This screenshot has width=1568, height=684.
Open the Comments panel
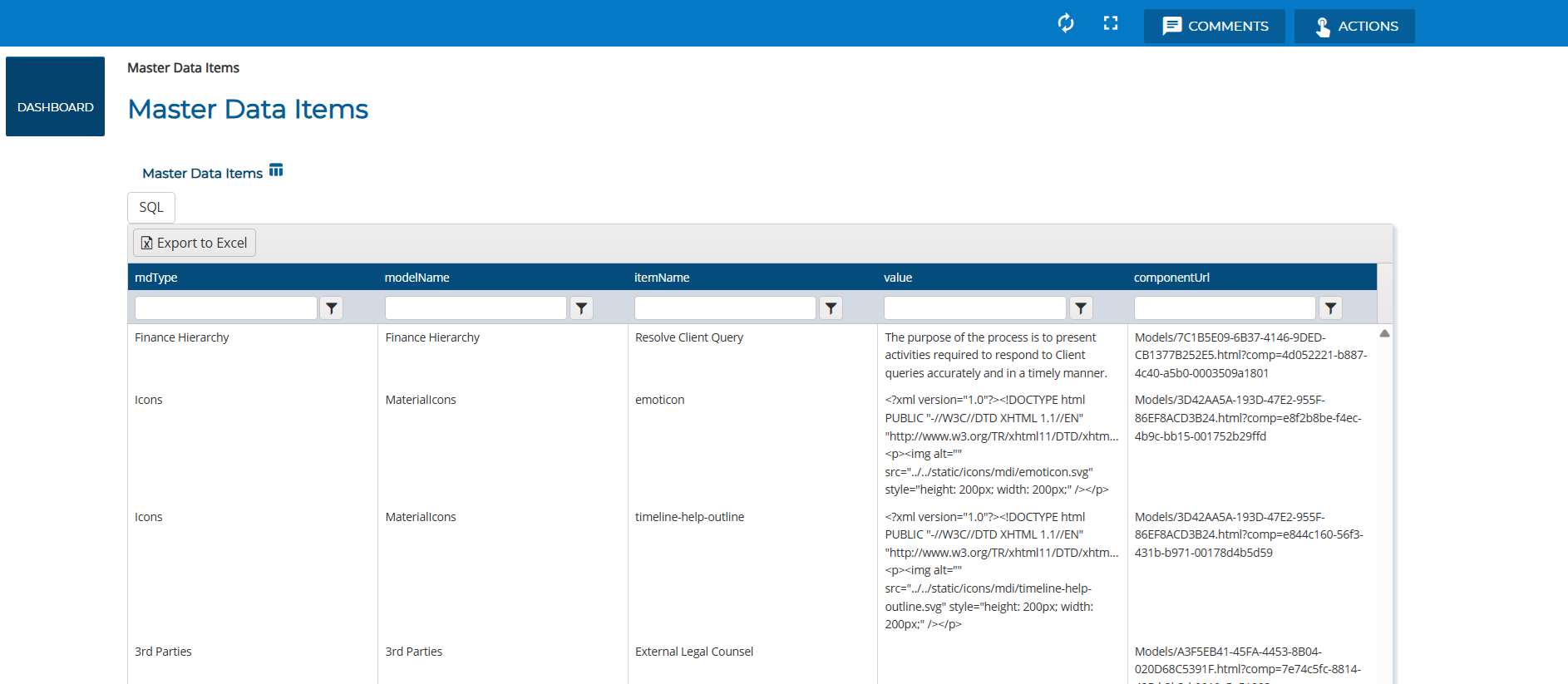(1214, 26)
